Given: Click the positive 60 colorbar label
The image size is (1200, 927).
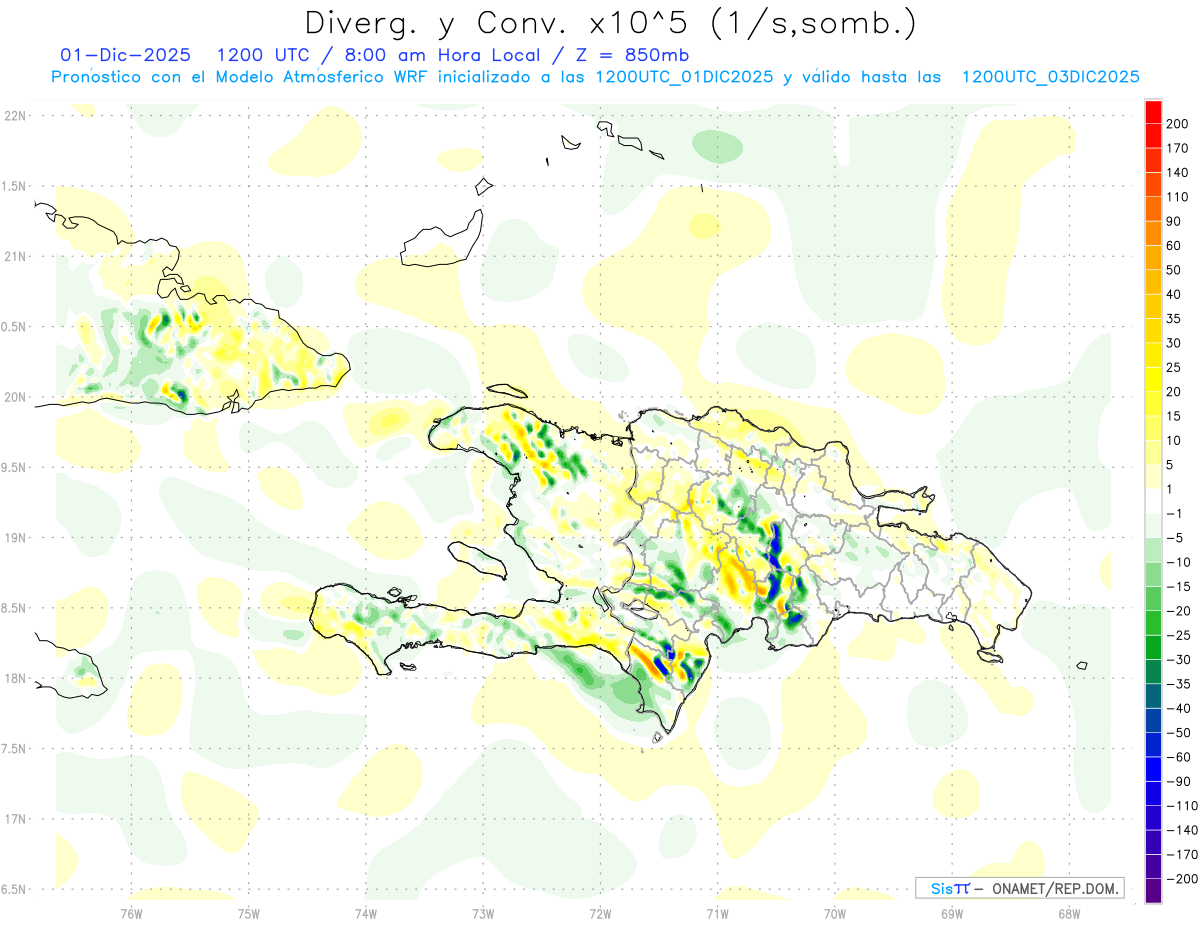Looking at the screenshot, I should [x=1174, y=246].
